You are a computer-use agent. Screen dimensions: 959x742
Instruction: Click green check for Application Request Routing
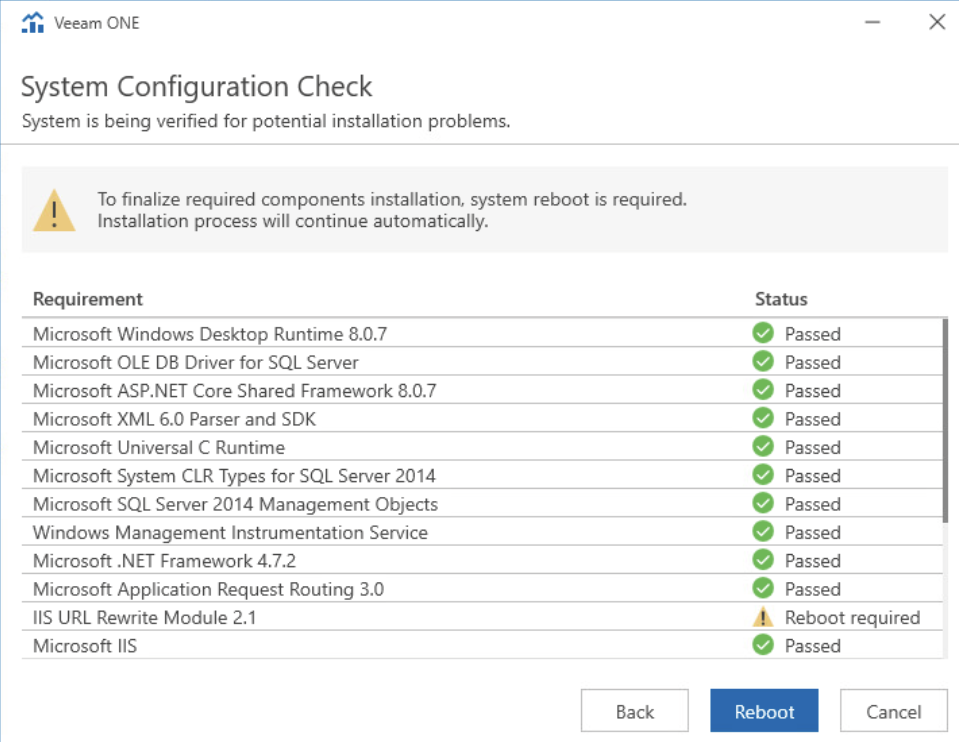pos(763,588)
